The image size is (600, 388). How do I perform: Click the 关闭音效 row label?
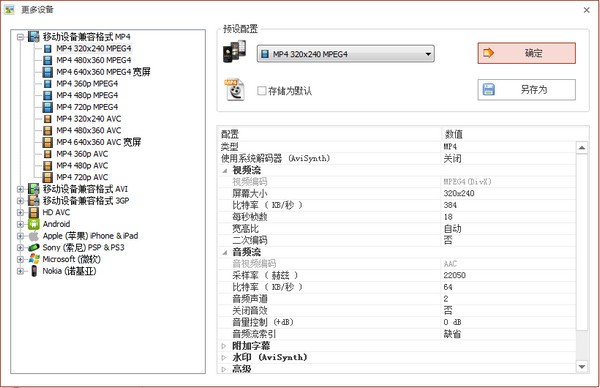tap(250, 311)
